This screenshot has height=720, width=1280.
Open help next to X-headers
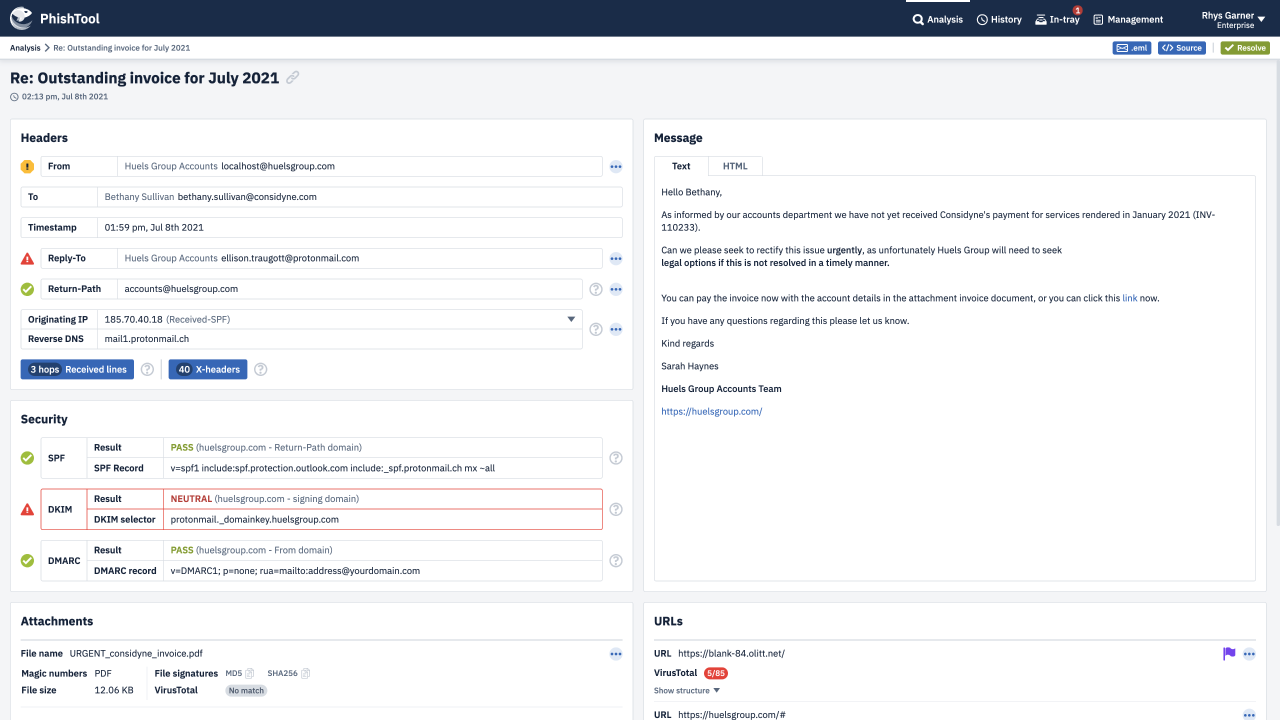261,369
